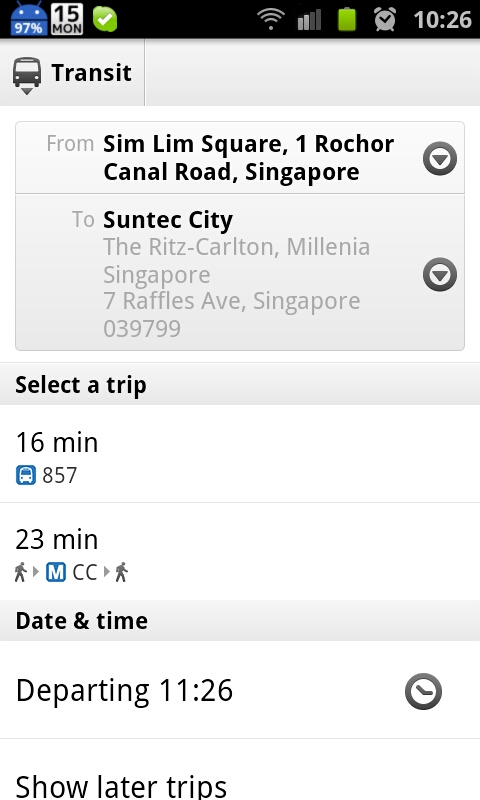Viewport: 480px width, 800px height.
Task: Tap the first walking figure icon
Action: point(20,572)
